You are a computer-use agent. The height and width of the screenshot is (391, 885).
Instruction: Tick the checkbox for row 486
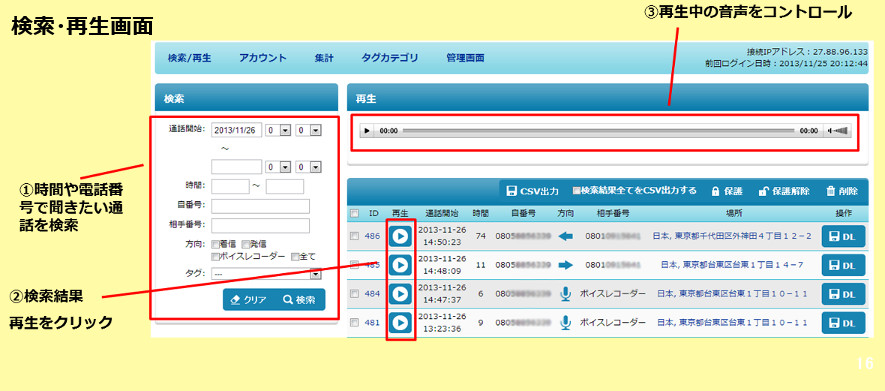354,236
